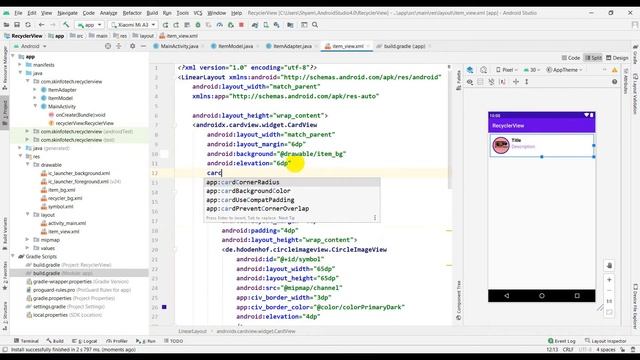Select gradle-wrapper.properties file
Screen dimensions: 640x360
pos(63,281)
